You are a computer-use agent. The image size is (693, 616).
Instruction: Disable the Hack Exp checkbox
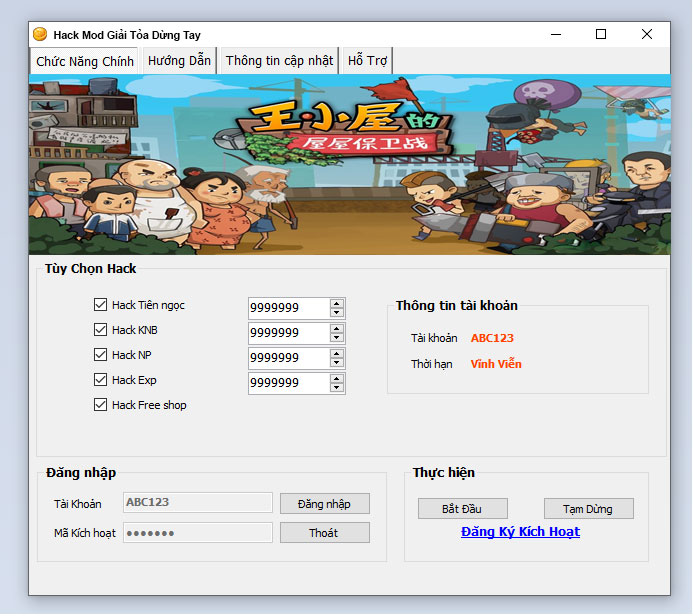[x=100, y=380]
